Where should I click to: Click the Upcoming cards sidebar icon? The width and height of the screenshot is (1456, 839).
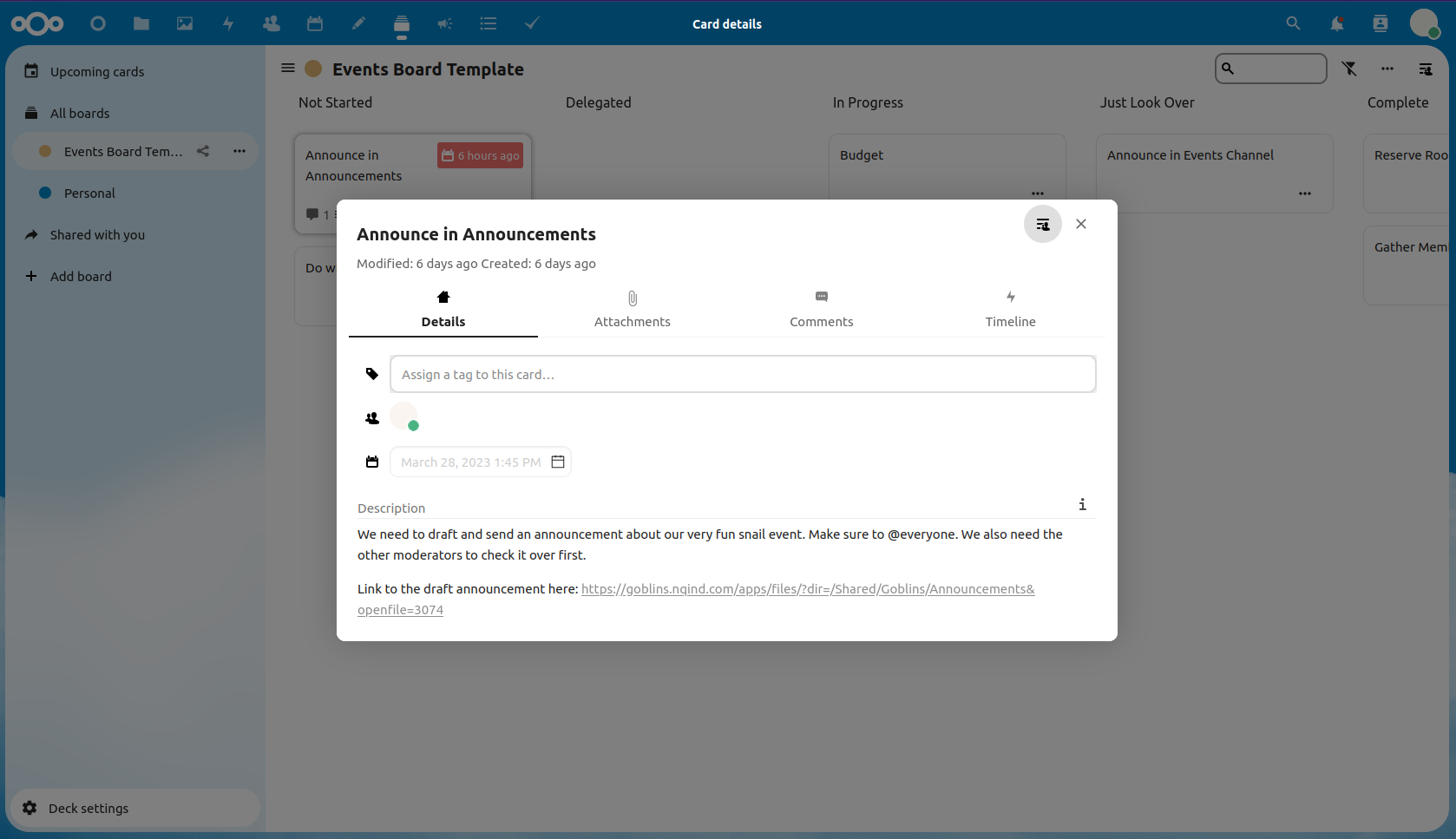(x=31, y=71)
